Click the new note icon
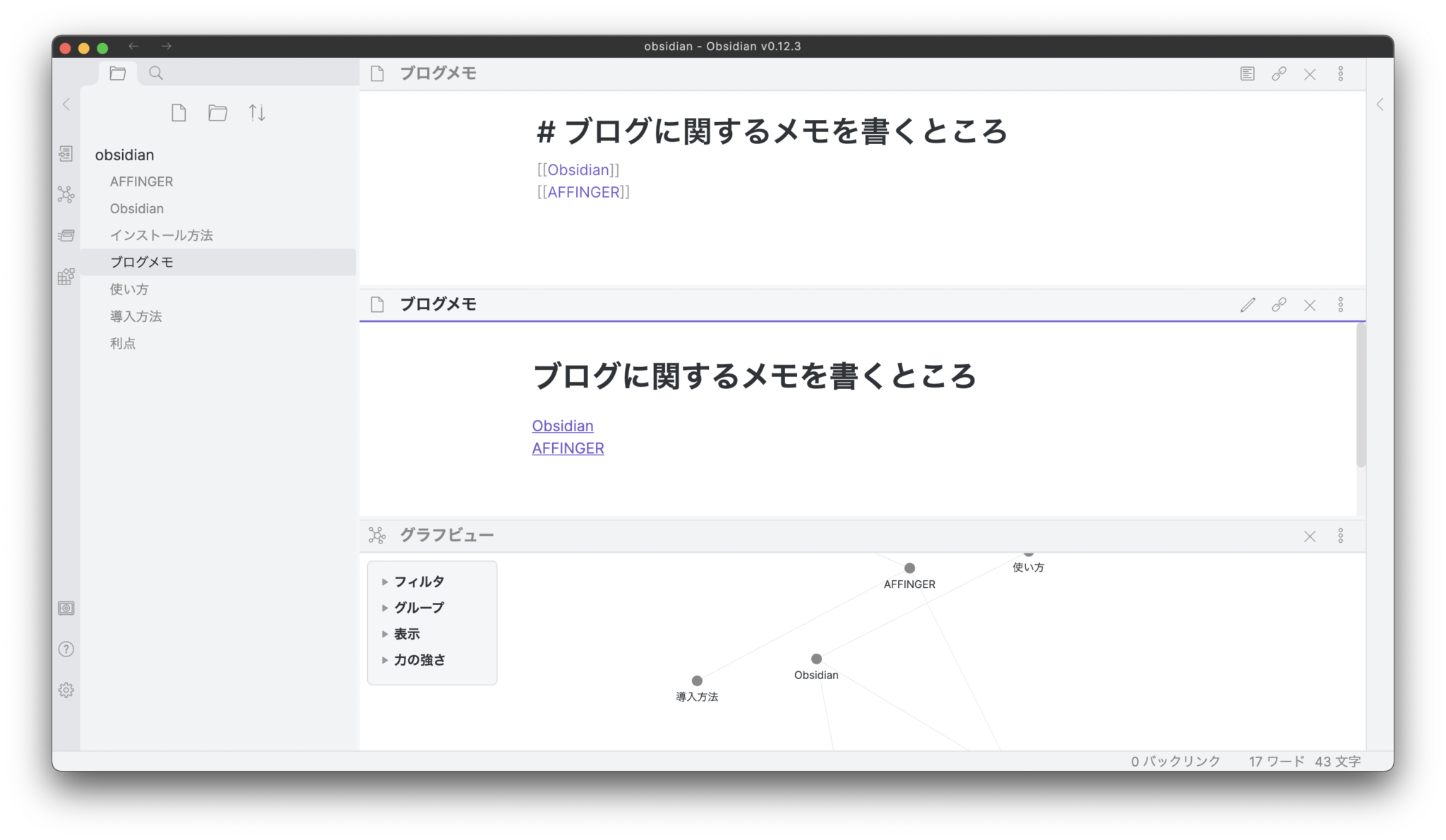Screen dimensions: 1446x840 pos(179,113)
